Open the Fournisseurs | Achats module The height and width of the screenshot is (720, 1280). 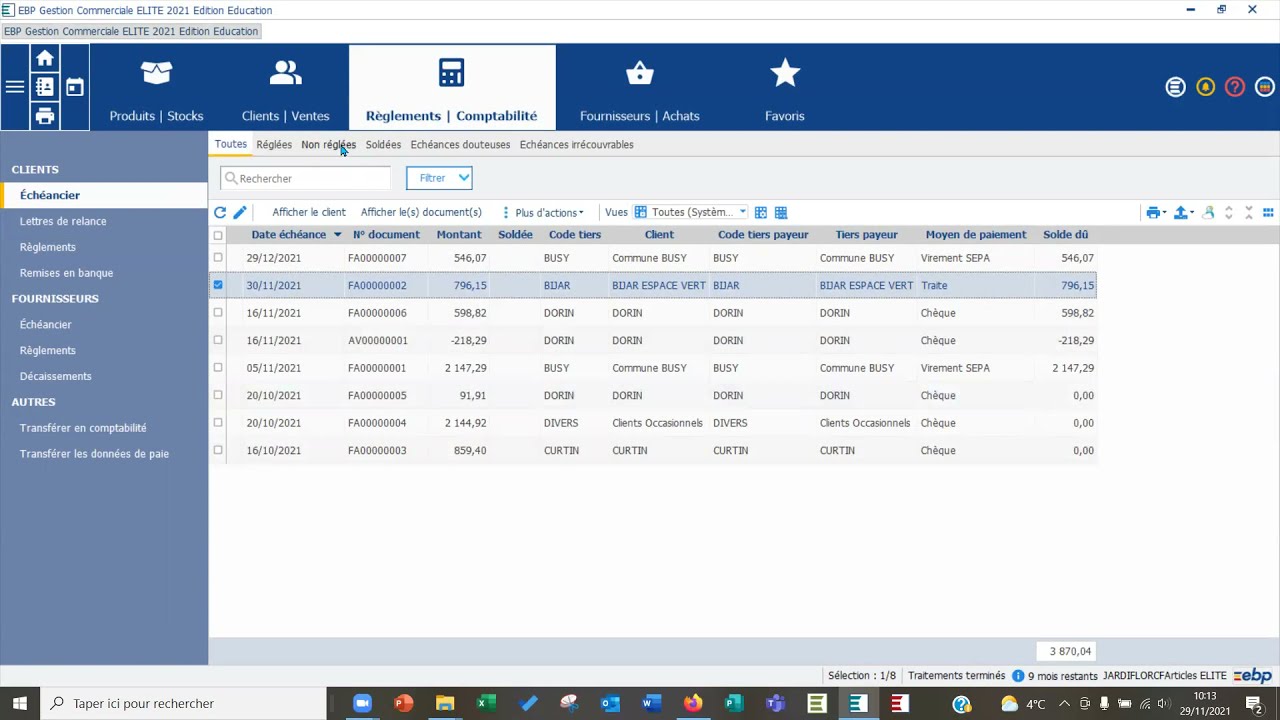[x=640, y=88]
